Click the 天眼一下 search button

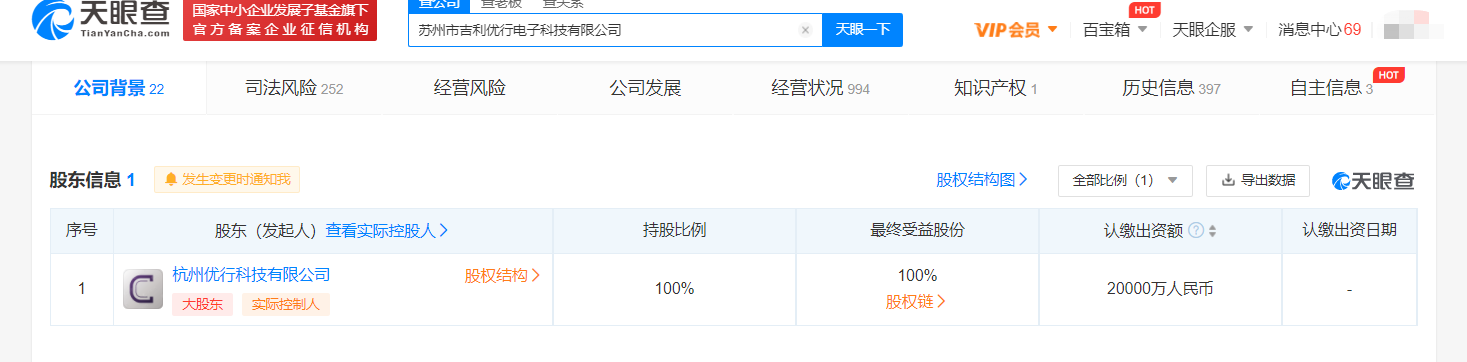click(x=862, y=30)
